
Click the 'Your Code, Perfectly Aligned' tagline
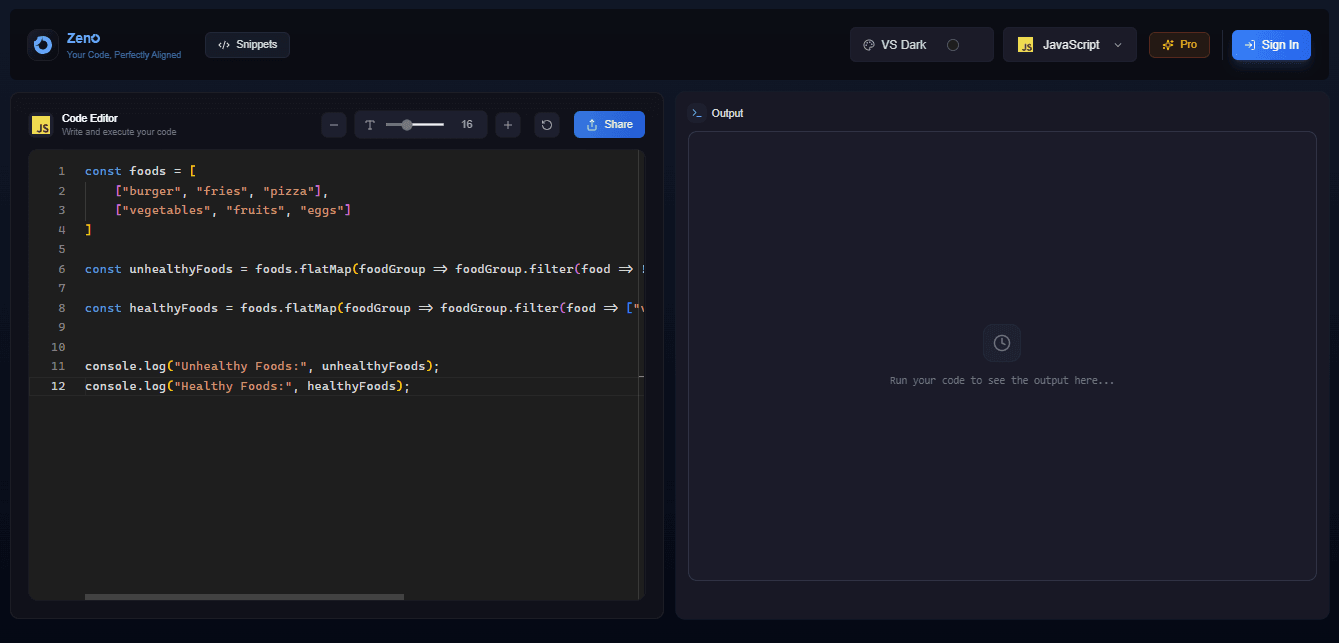[x=124, y=55]
